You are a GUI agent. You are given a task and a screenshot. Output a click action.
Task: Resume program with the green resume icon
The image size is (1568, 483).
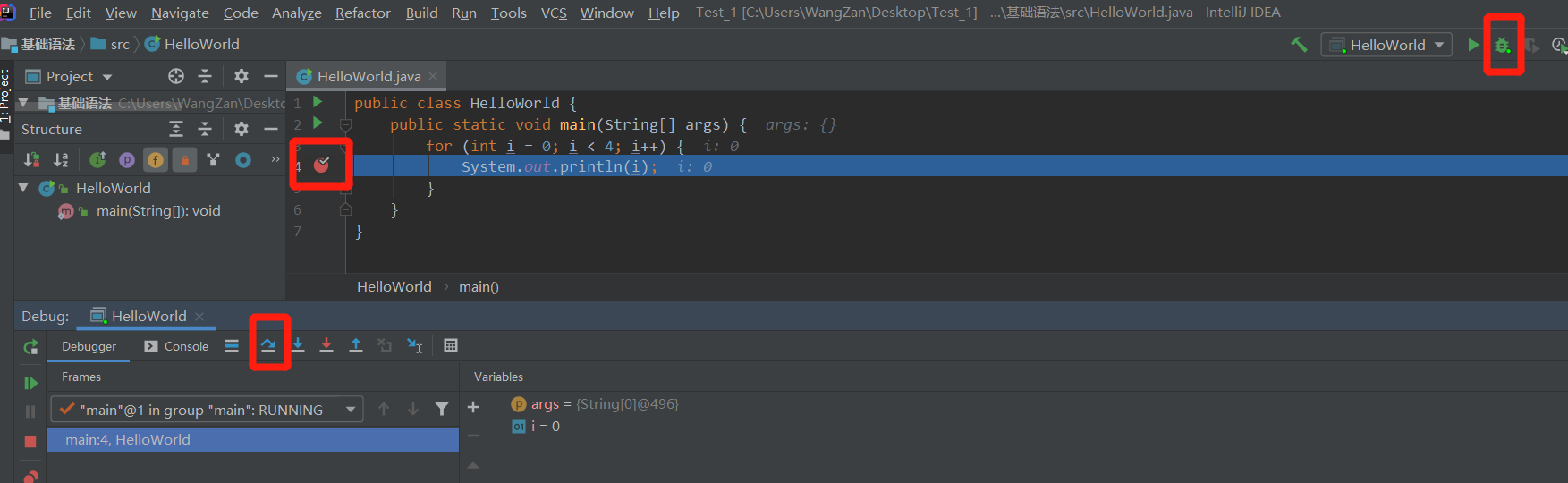(30, 383)
